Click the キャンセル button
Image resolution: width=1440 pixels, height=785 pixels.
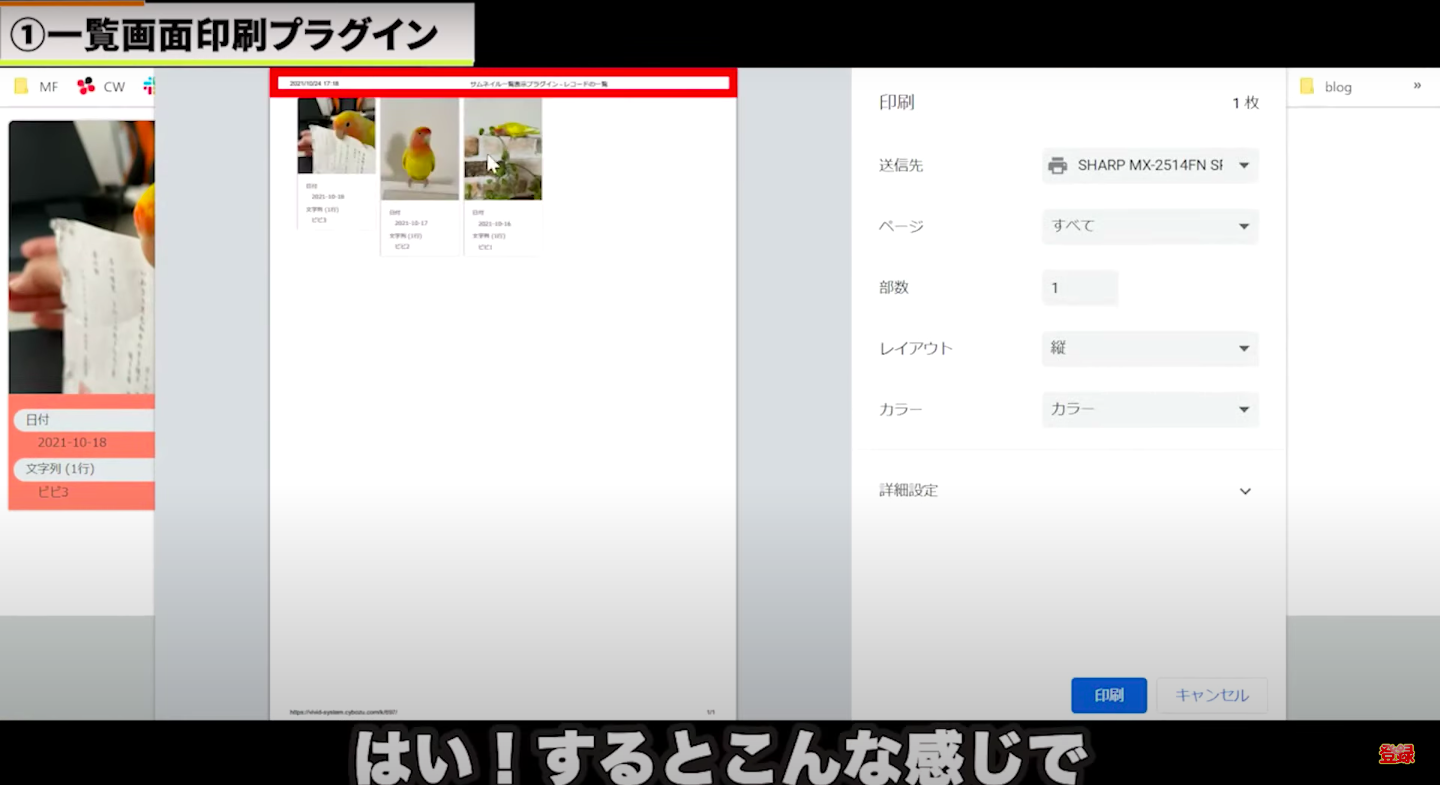[1211, 696]
